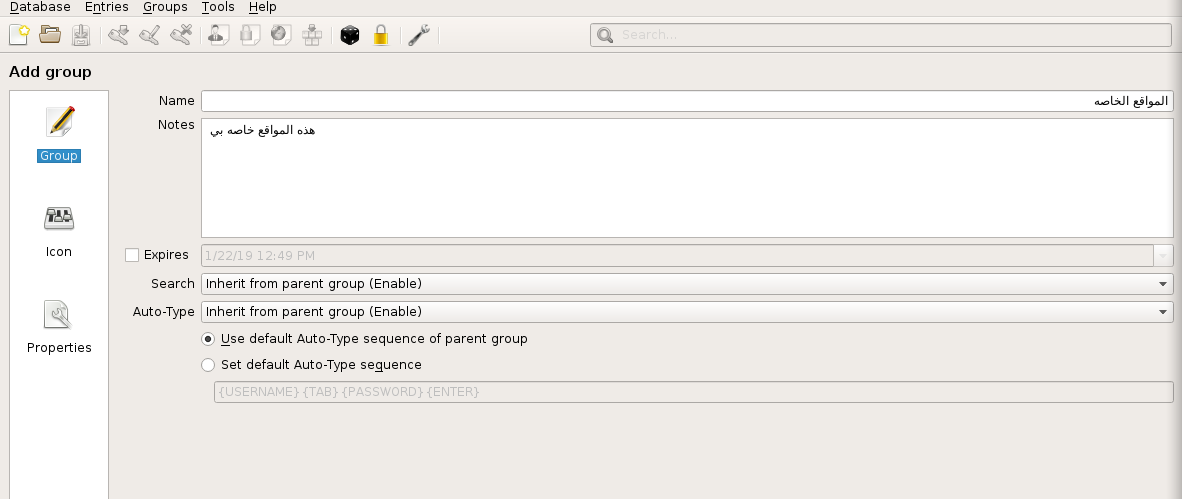Image resolution: width=1182 pixels, height=499 pixels.
Task: Enable the Expires checkbox
Action: click(132, 255)
